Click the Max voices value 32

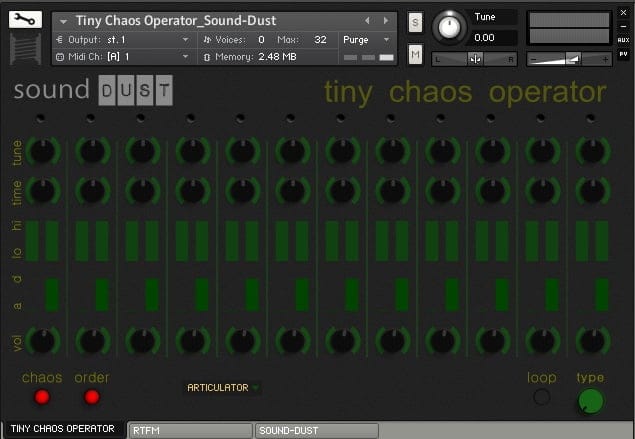320,40
